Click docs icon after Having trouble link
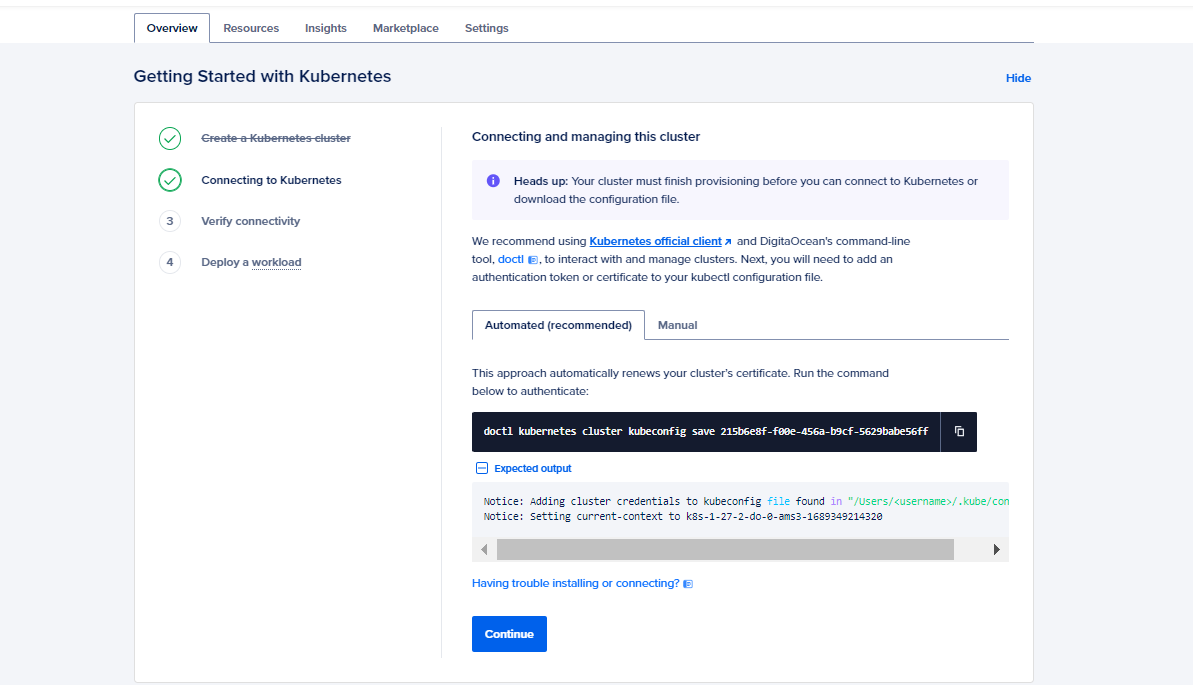This screenshot has width=1193, height=685. point(688,584)
